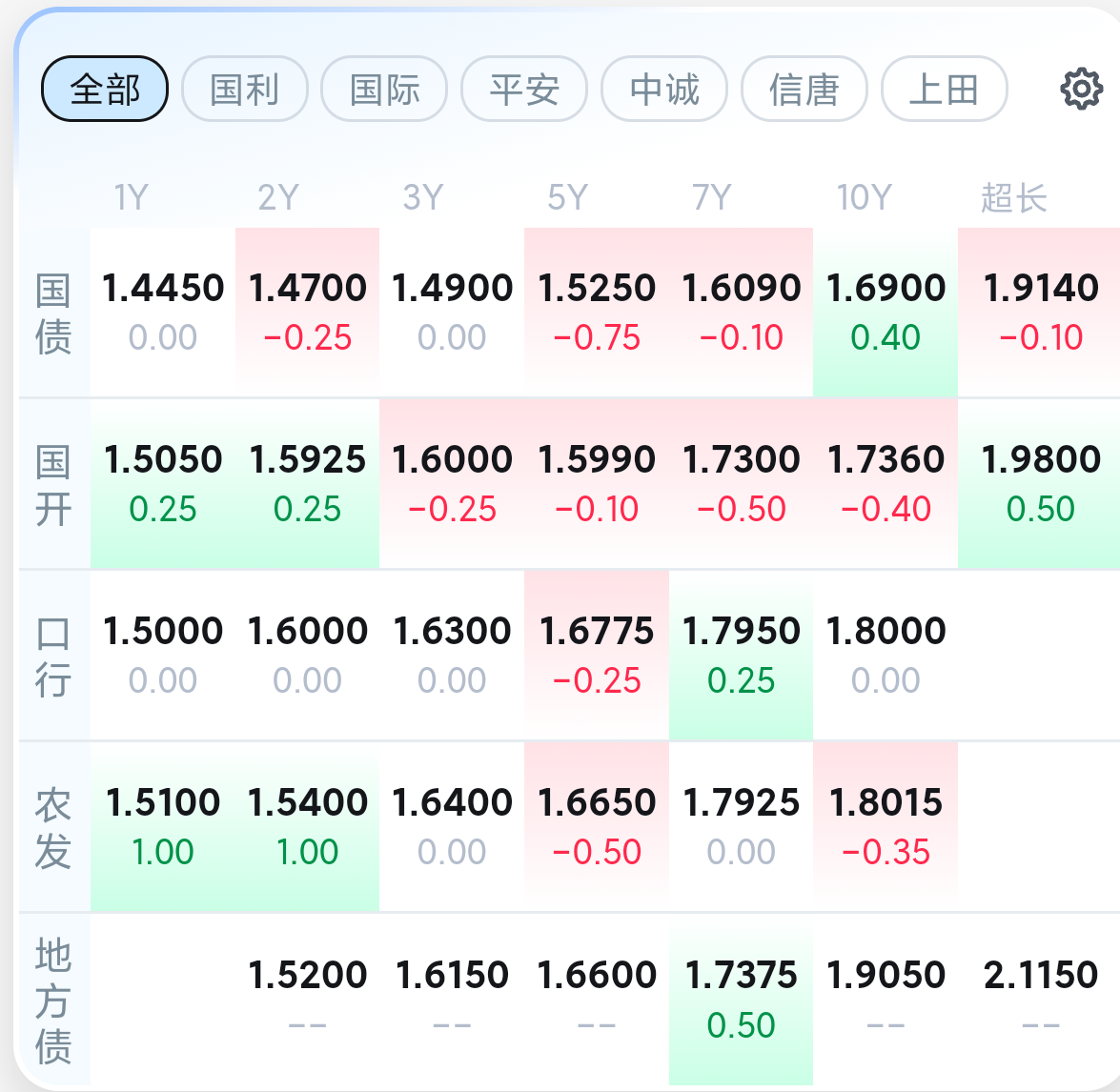This screenshot has height=1092, width=1120.
Task: Click the 10Y column header
Action: pos(864,197)
